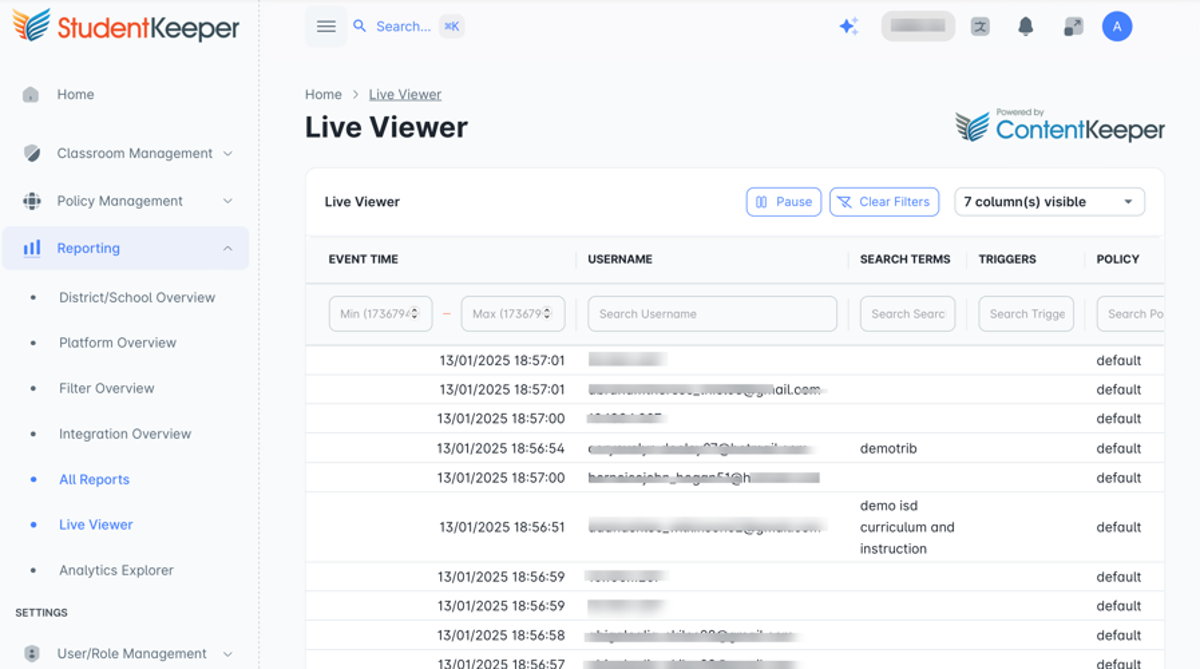The image size is (1200, 669).
Task: Click the Pause button
Action: click(x=783, y=201)
